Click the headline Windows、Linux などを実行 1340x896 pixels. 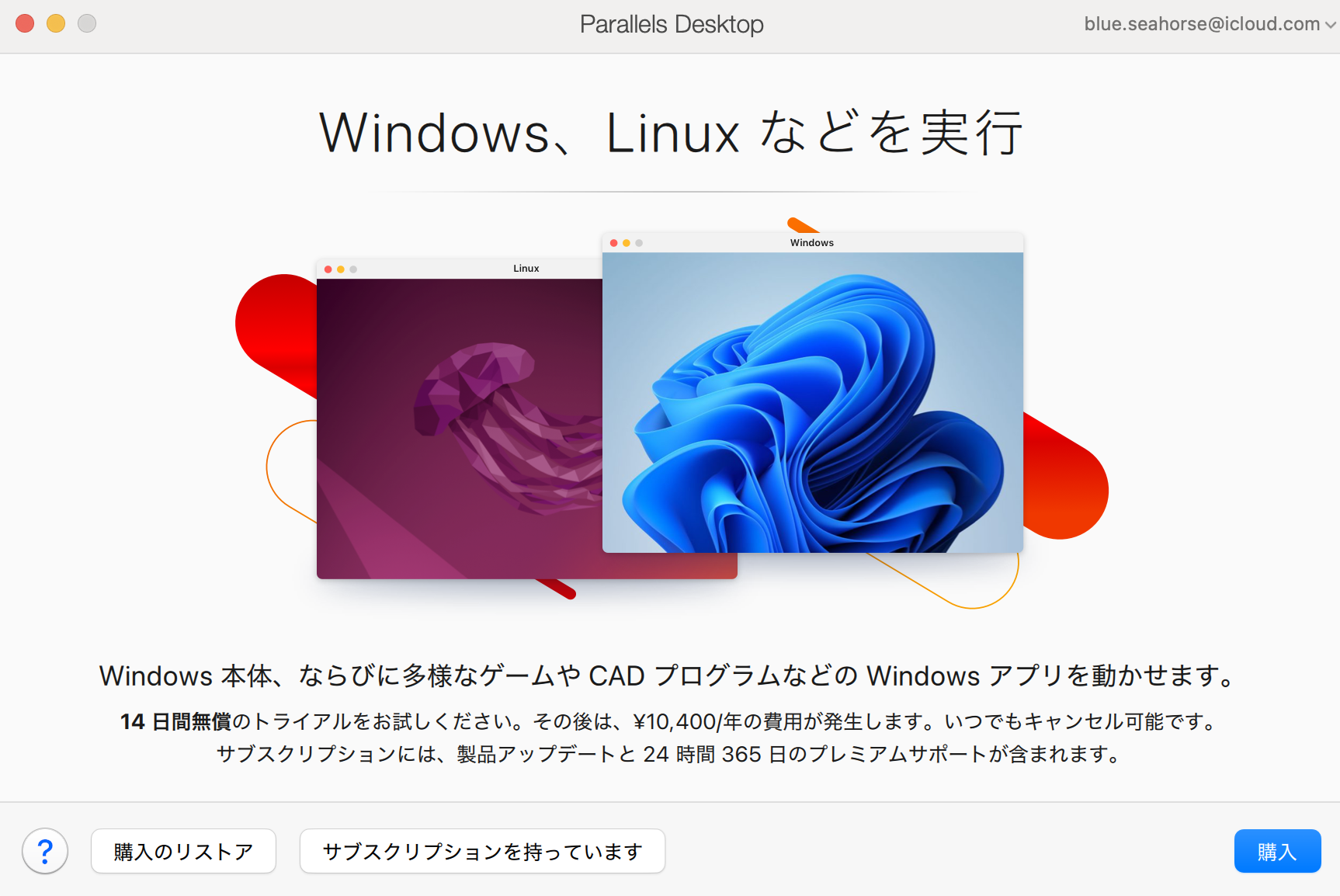(671, 133)
